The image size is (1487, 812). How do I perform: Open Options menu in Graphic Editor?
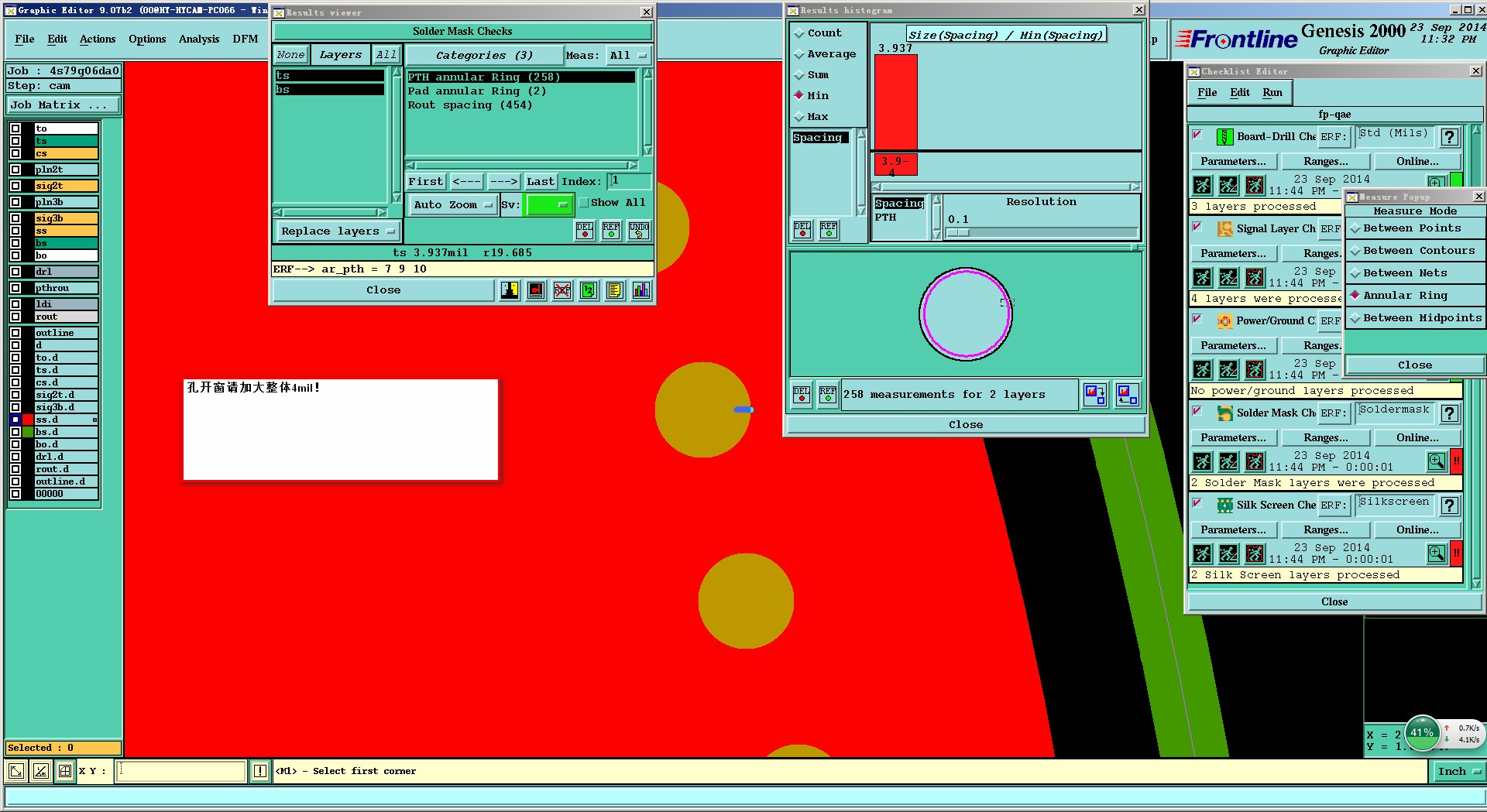click(x=147, y=39)
